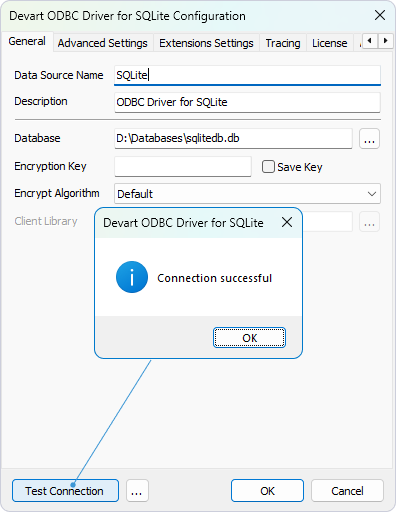Click the Encrypt Algorithm label

point(57,193)
